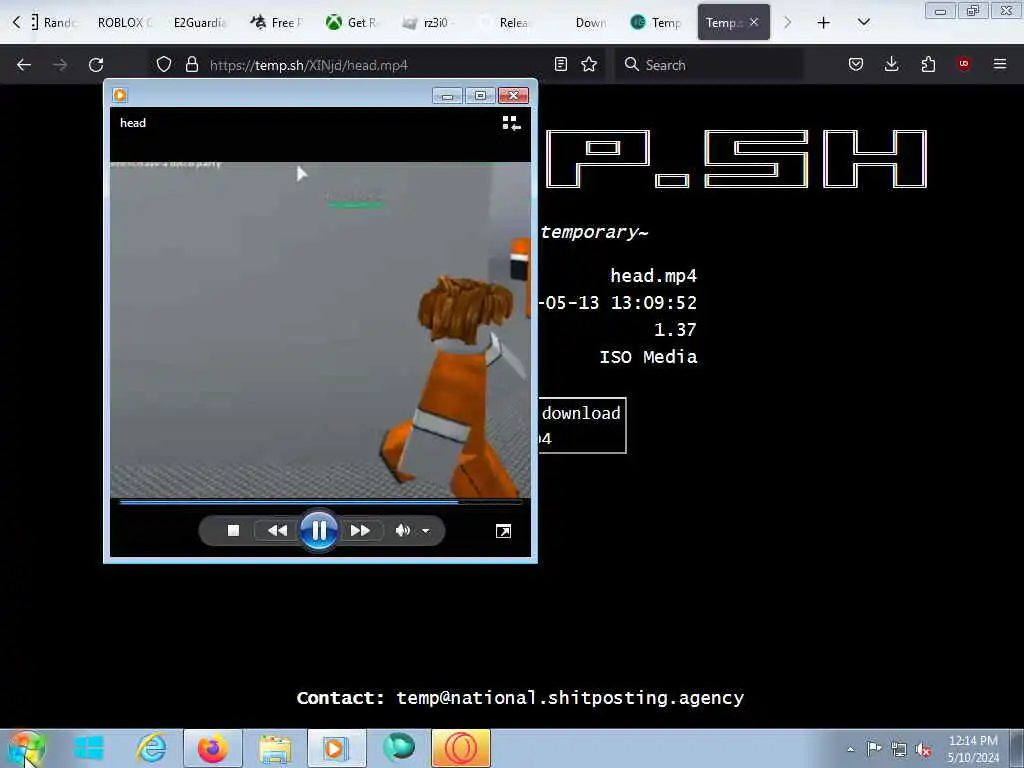Open Save to Pocket icon
Image resolution: width=1024 pixels, height=768 pixels.
[x=856, y=64]
